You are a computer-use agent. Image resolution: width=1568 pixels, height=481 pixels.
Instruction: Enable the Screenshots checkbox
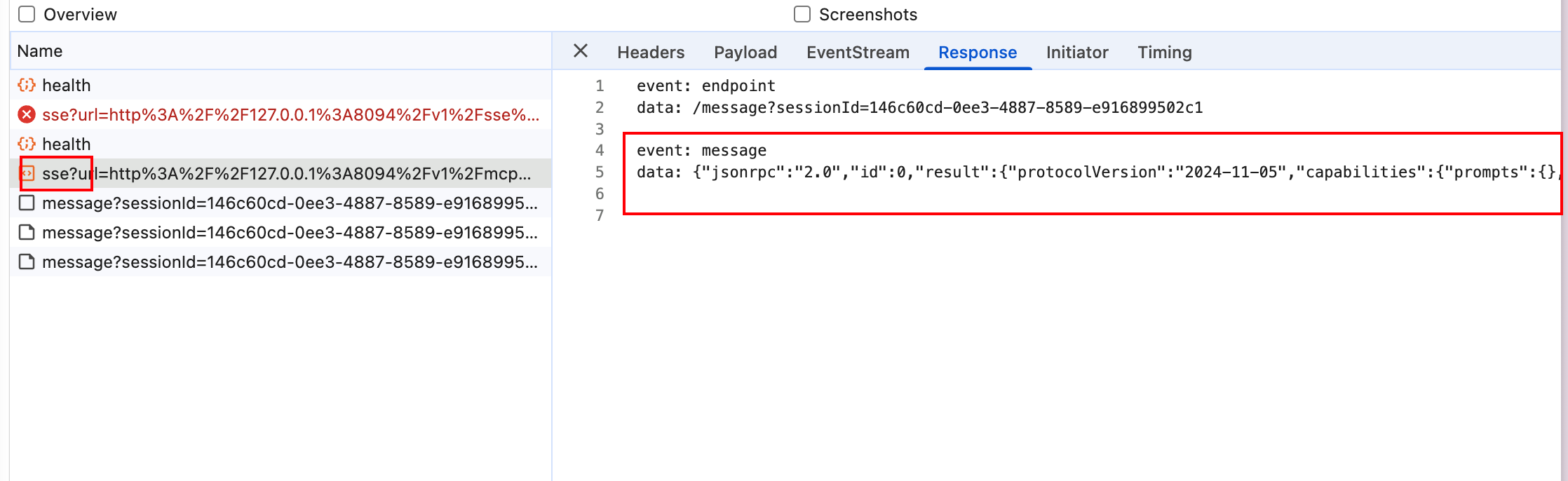(x=802, y=15)
